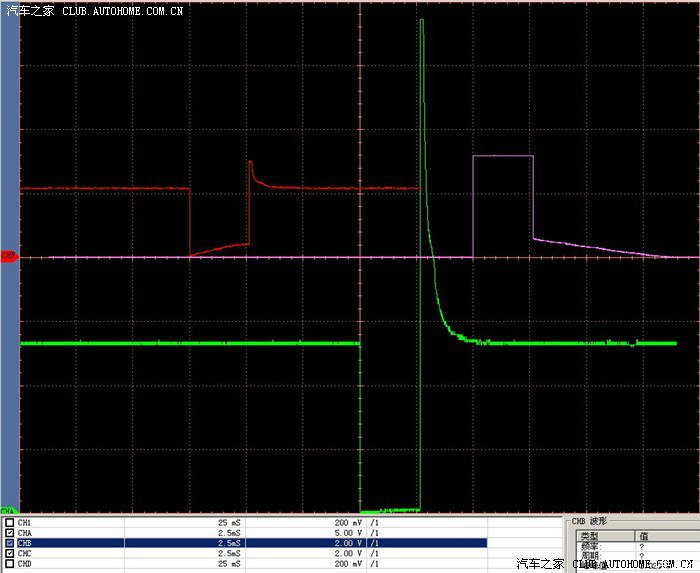
Task: Click the blue vertical scale strip
Action: [x=10, y=150]
